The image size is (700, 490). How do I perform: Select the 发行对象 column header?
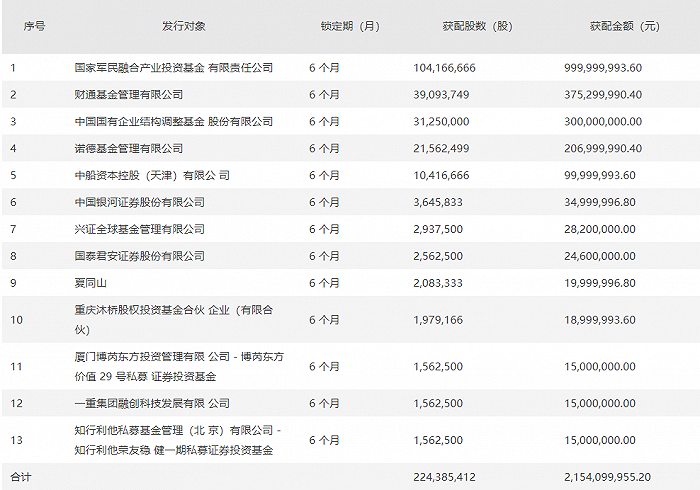[x=184, y=26]
